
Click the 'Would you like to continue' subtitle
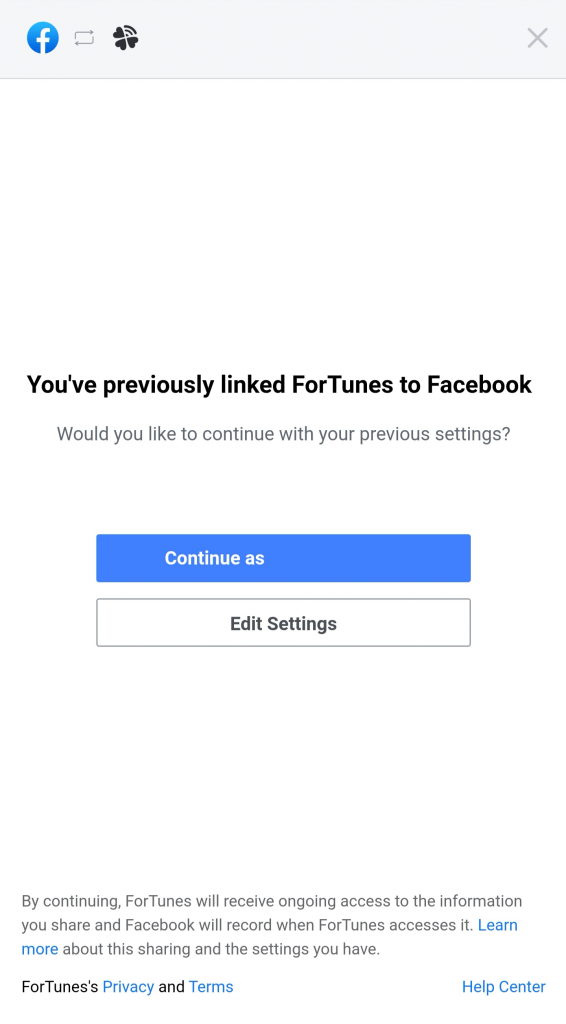283,434
